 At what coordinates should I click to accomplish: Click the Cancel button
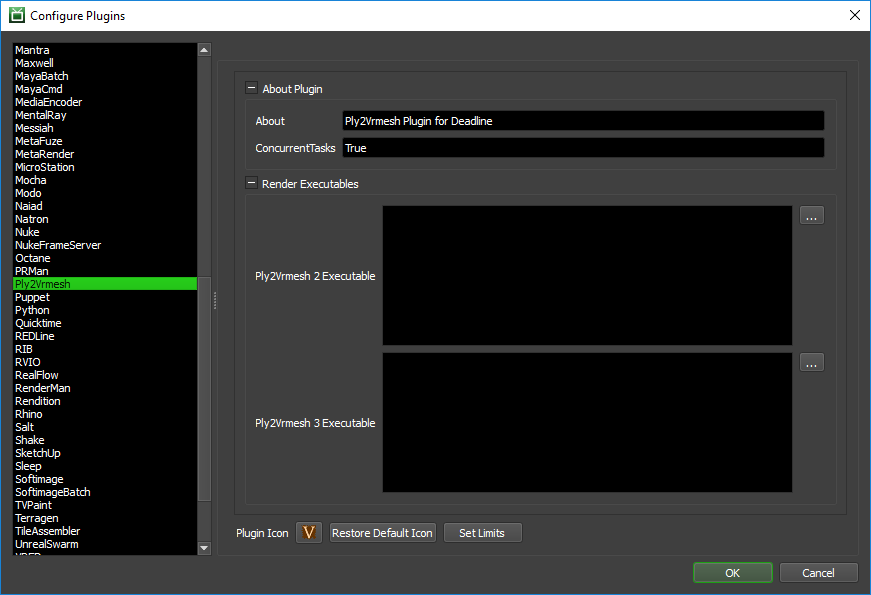tap(818, 573)
